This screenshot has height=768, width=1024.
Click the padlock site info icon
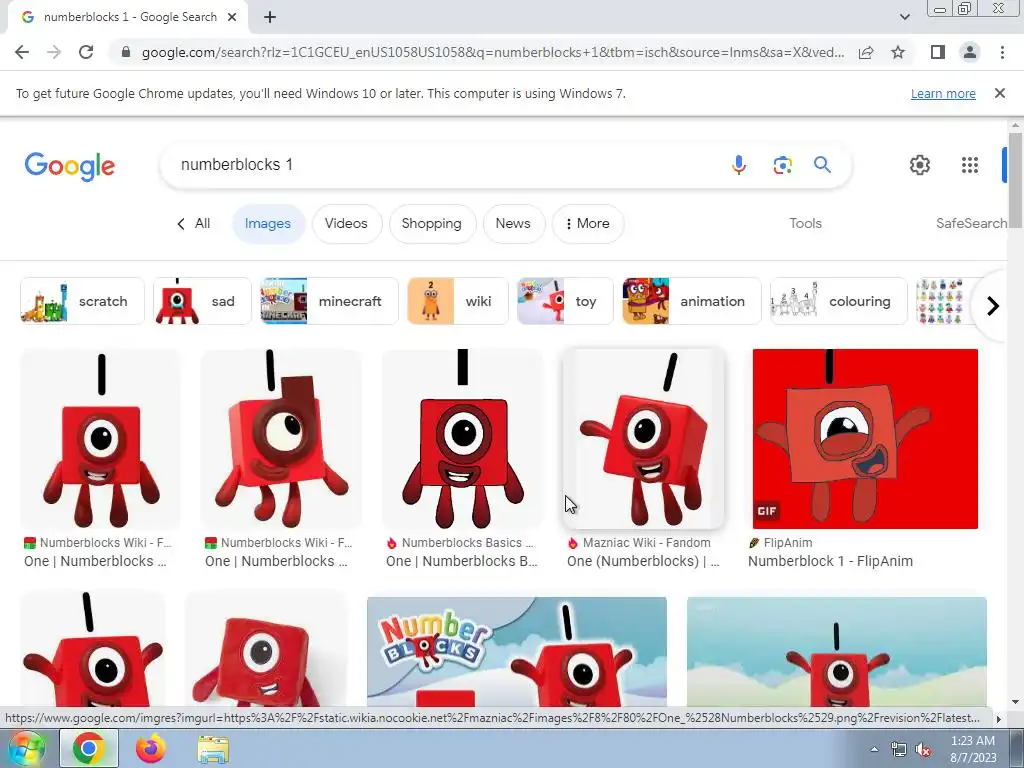point(126,52)
